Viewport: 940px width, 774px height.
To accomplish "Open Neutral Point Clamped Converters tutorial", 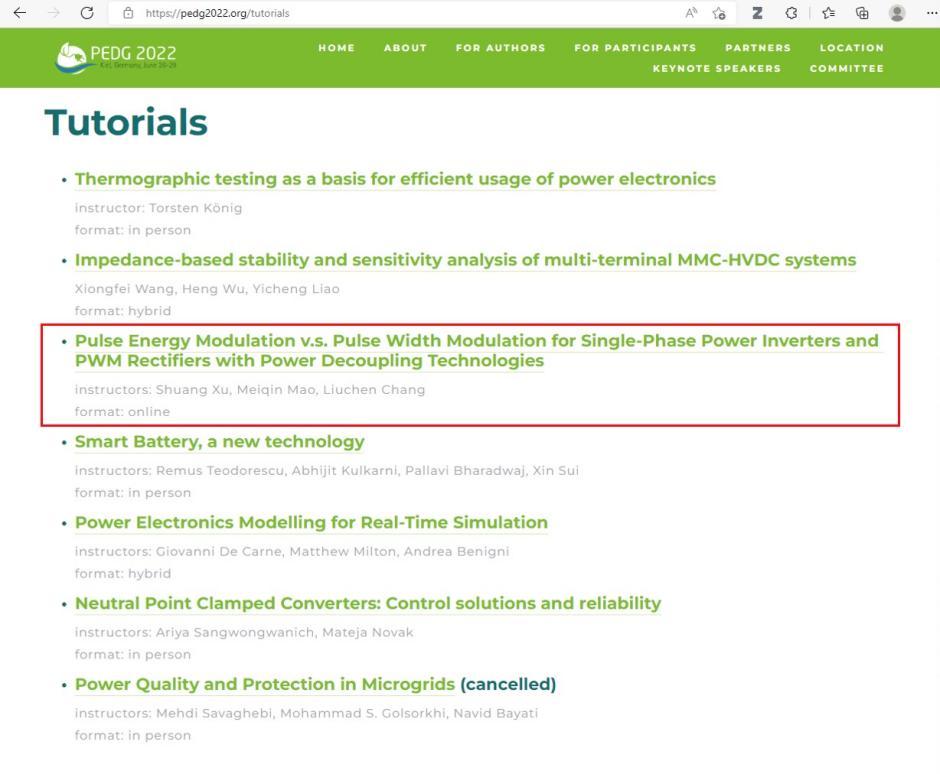I will (x=367, y=603).
